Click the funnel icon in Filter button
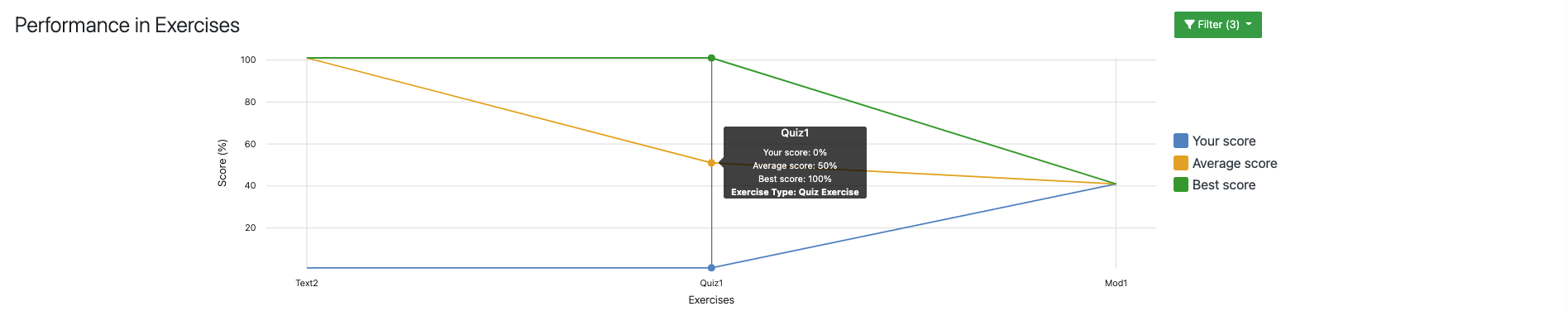Screen dimensions: 1568x311 click(1189, 25)
